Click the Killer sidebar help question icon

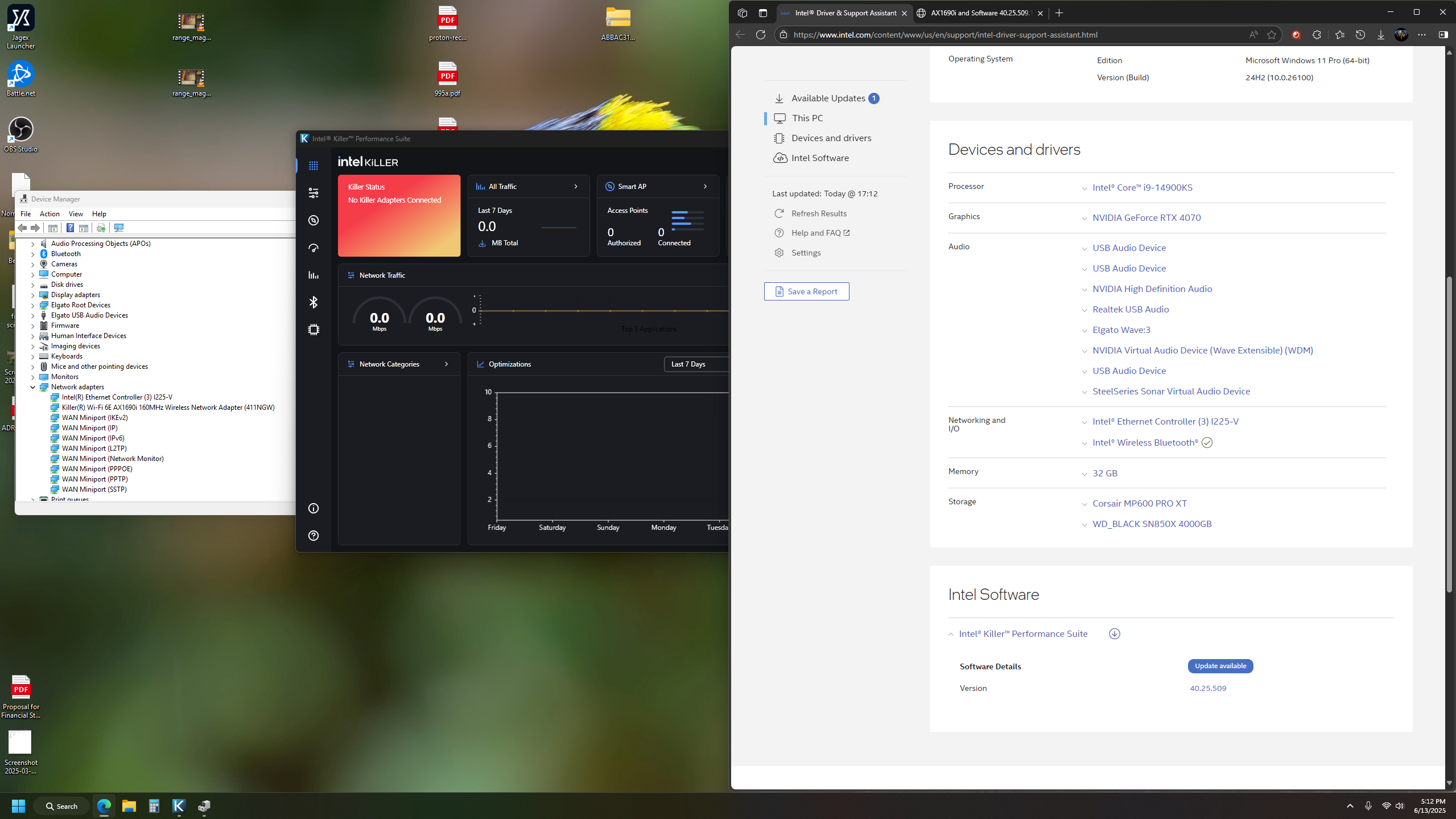pyautogui.click(x=314, y=536)
